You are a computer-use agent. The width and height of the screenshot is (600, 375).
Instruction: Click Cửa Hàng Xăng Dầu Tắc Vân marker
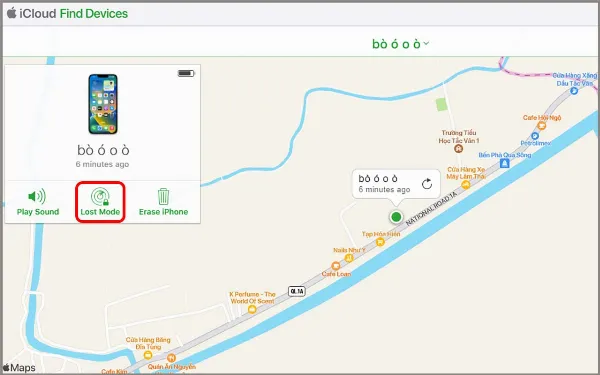[x=574, y=91]
